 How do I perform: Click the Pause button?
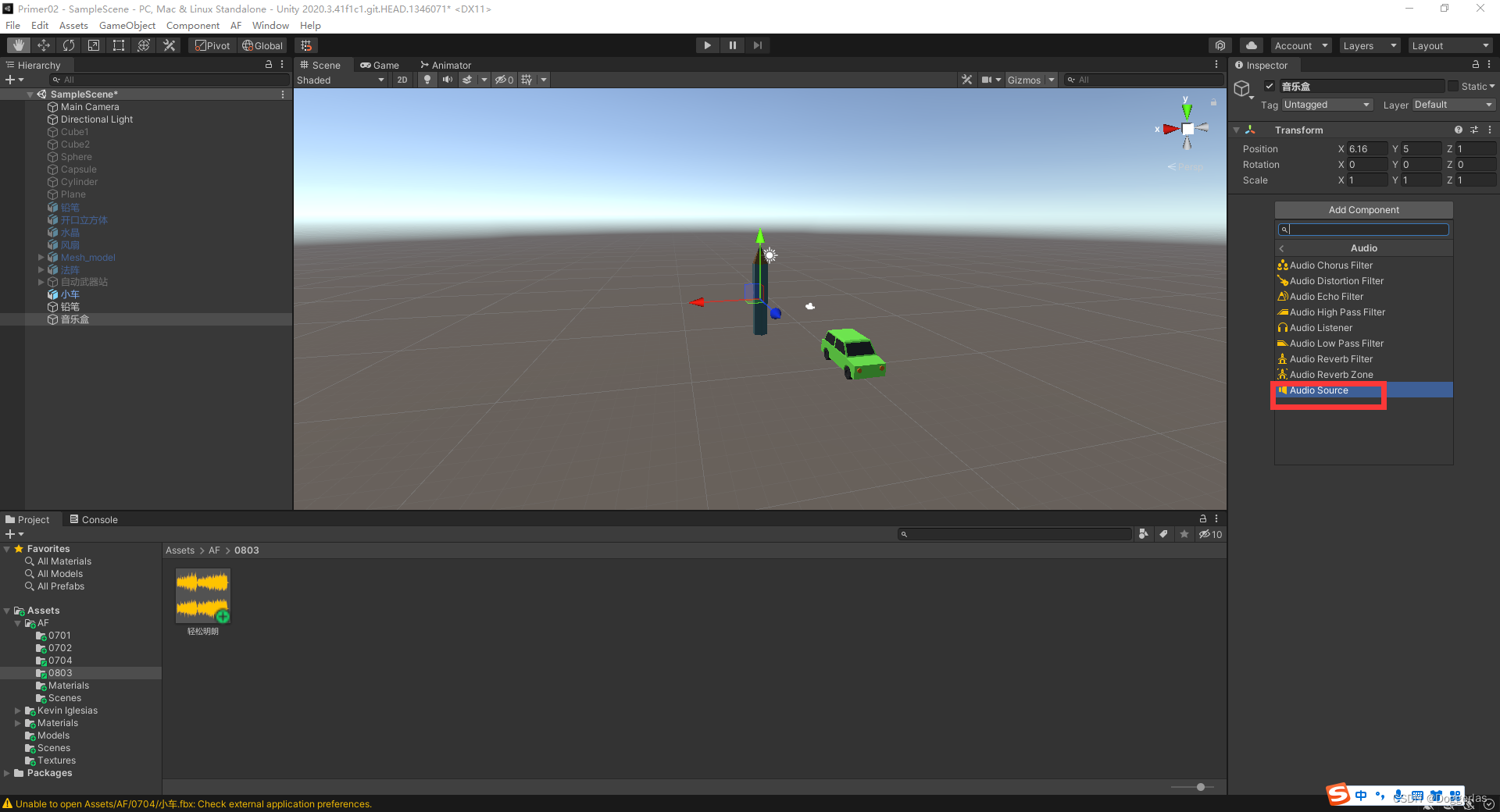coord(732,45)
